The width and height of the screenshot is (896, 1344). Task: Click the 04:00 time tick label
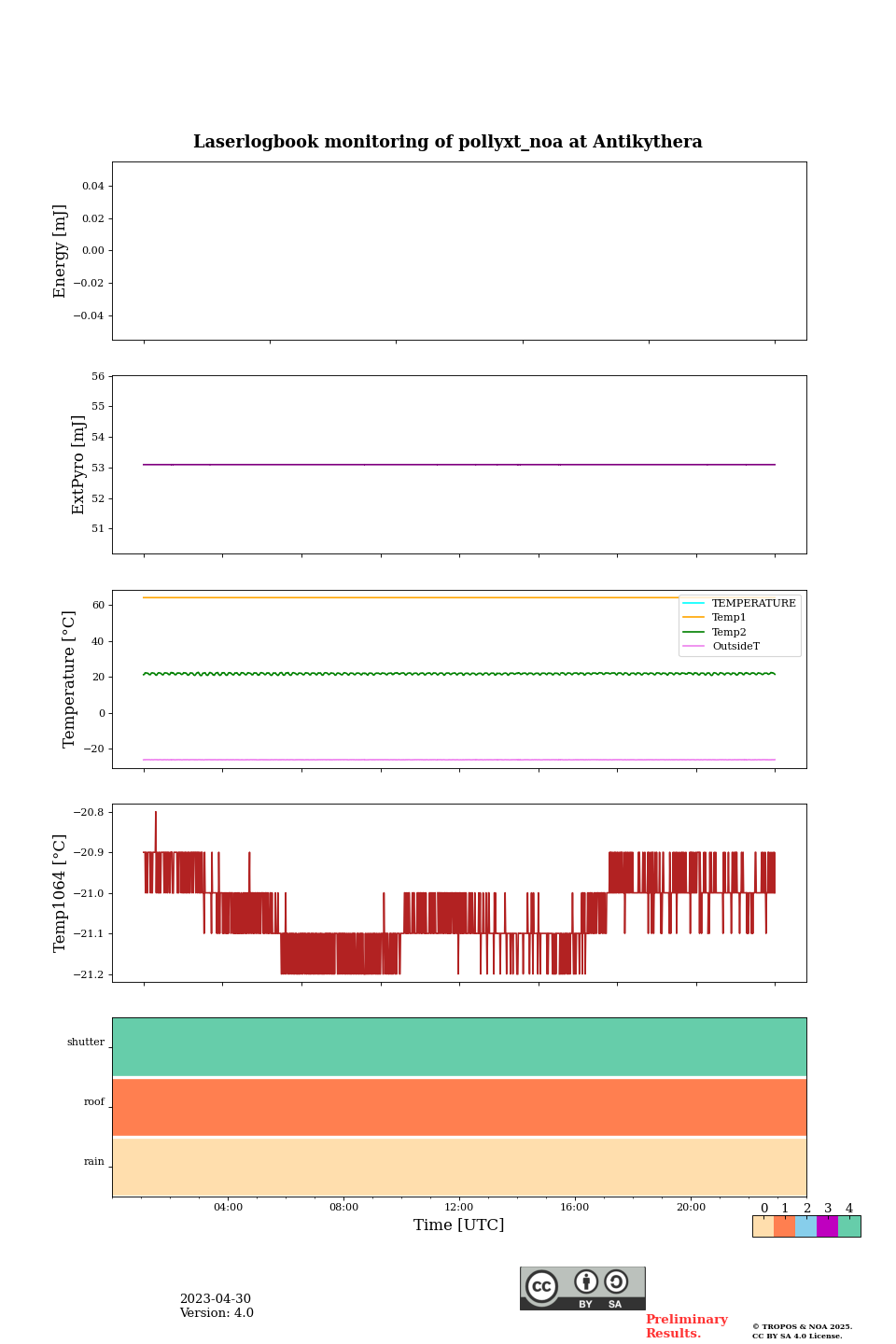228,1208
